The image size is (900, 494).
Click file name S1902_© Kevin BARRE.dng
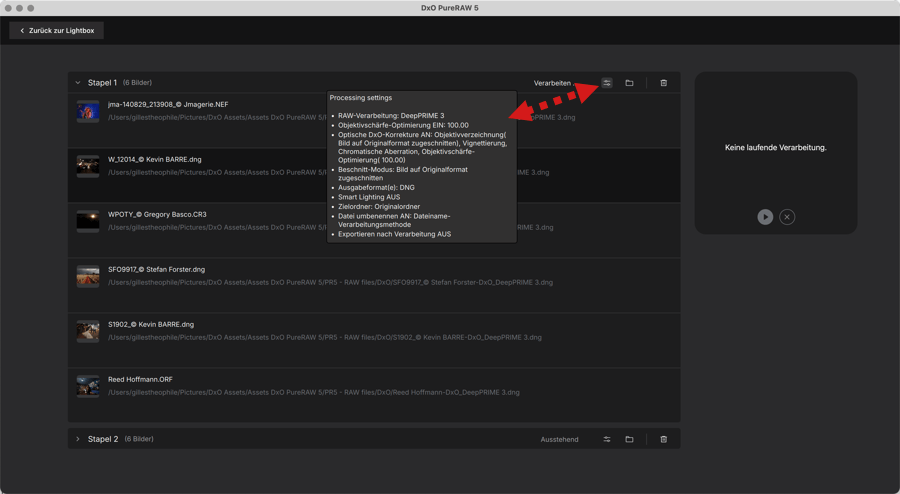(x=151, y=325)
